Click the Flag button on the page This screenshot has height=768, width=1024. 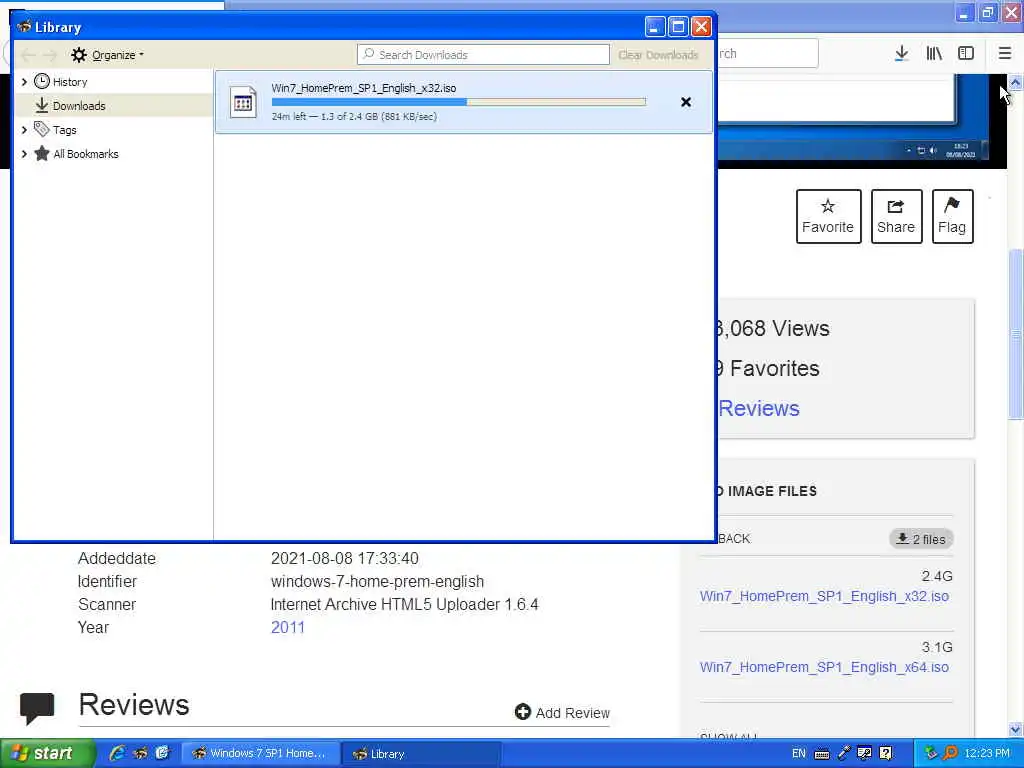click(x=952, y=216)
